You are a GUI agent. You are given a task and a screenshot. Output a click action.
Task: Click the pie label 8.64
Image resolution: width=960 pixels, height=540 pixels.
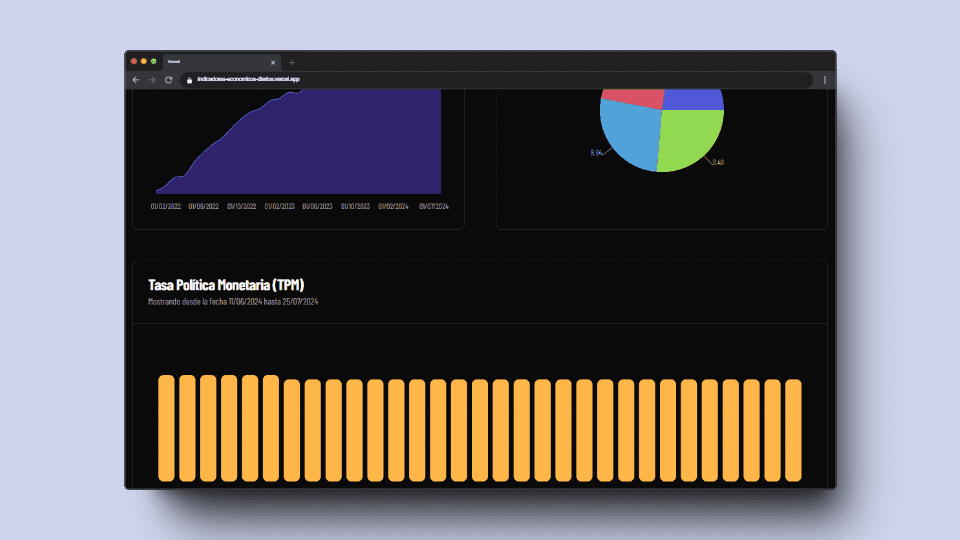coord(596,152)
